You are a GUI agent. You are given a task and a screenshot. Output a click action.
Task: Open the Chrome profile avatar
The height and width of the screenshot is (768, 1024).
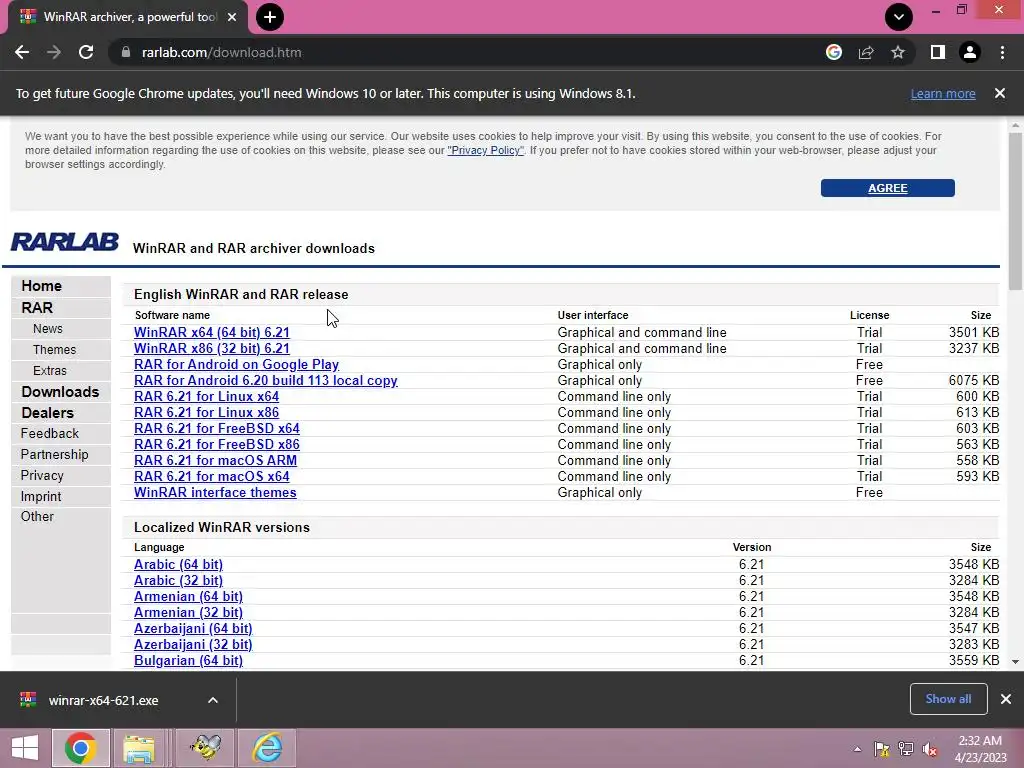(x=970, y=52)
